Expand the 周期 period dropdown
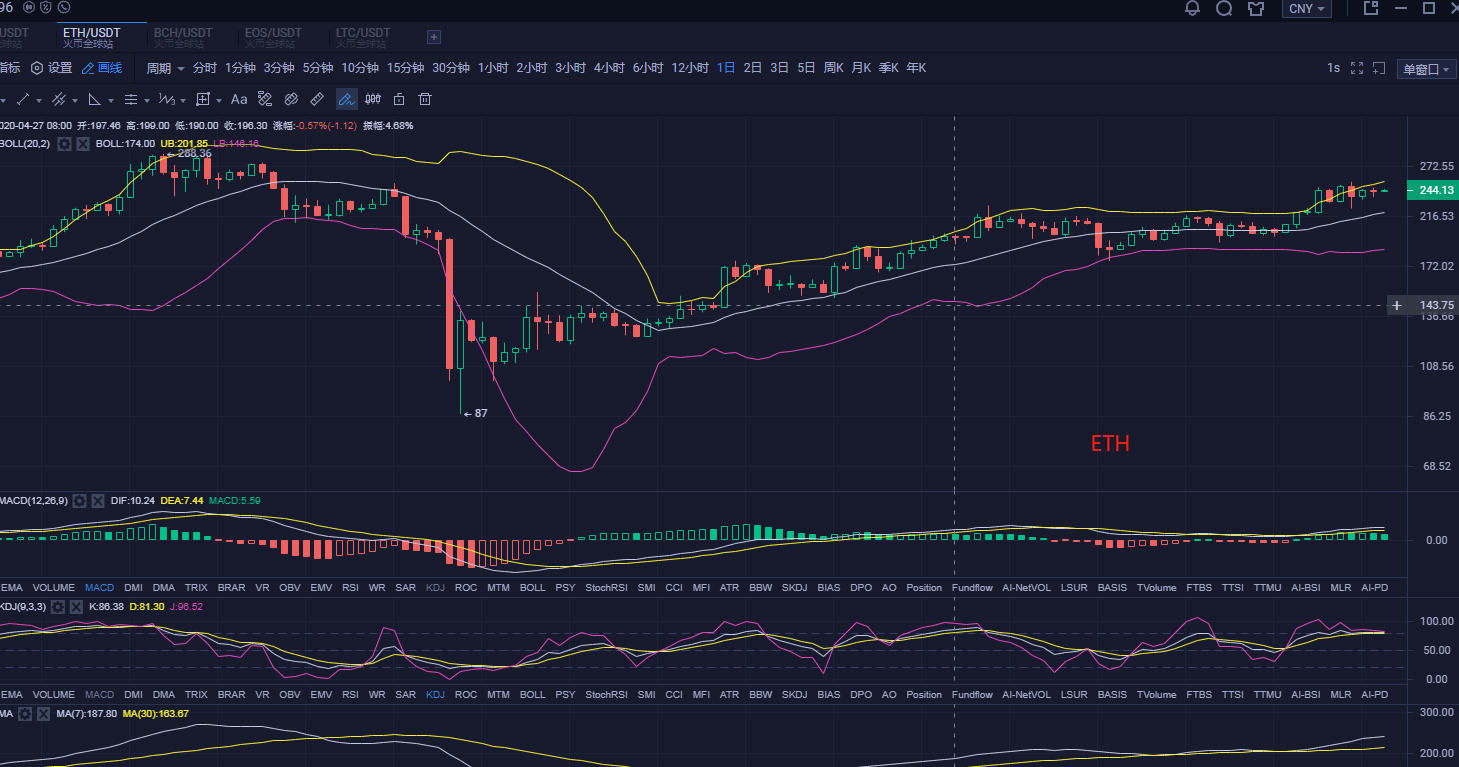The height and width of the screenshot is (767, 1459). click(165, 68)
